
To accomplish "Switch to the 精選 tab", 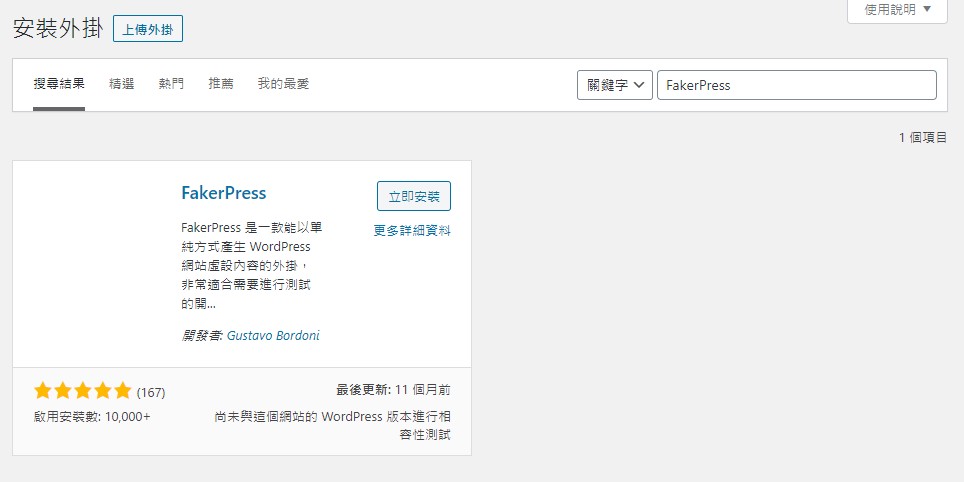I will [122, 84].
